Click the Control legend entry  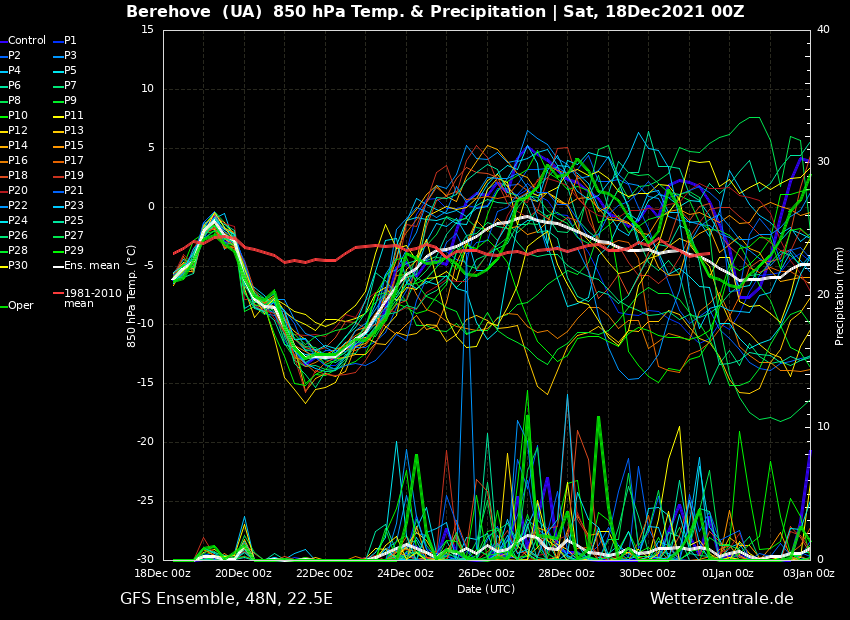pos(26,41)
